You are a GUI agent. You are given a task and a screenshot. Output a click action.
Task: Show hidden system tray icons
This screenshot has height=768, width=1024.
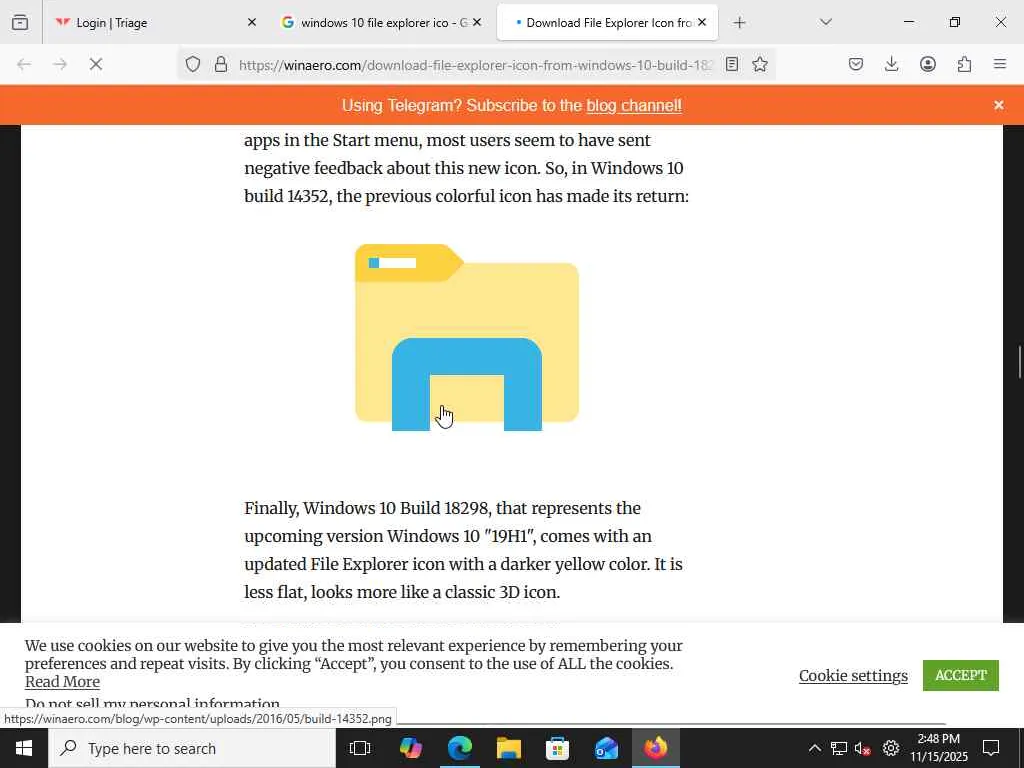point(814,748)
